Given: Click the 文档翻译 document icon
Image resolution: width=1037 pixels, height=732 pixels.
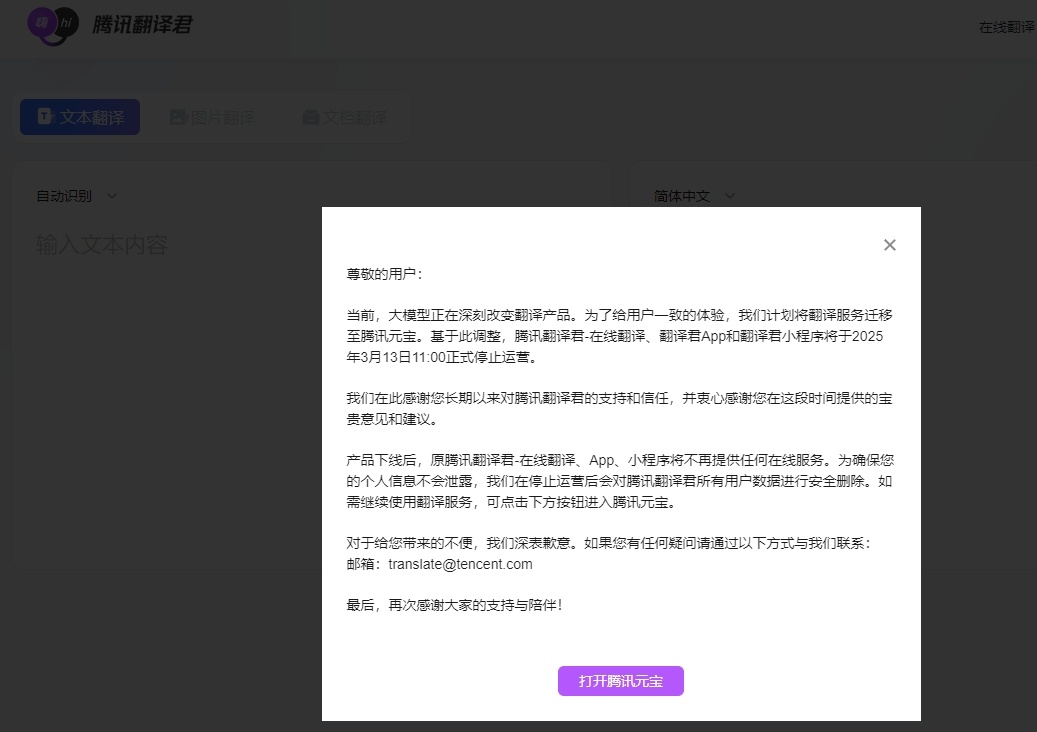Looking at the screenshot, I should pos(310,116).
